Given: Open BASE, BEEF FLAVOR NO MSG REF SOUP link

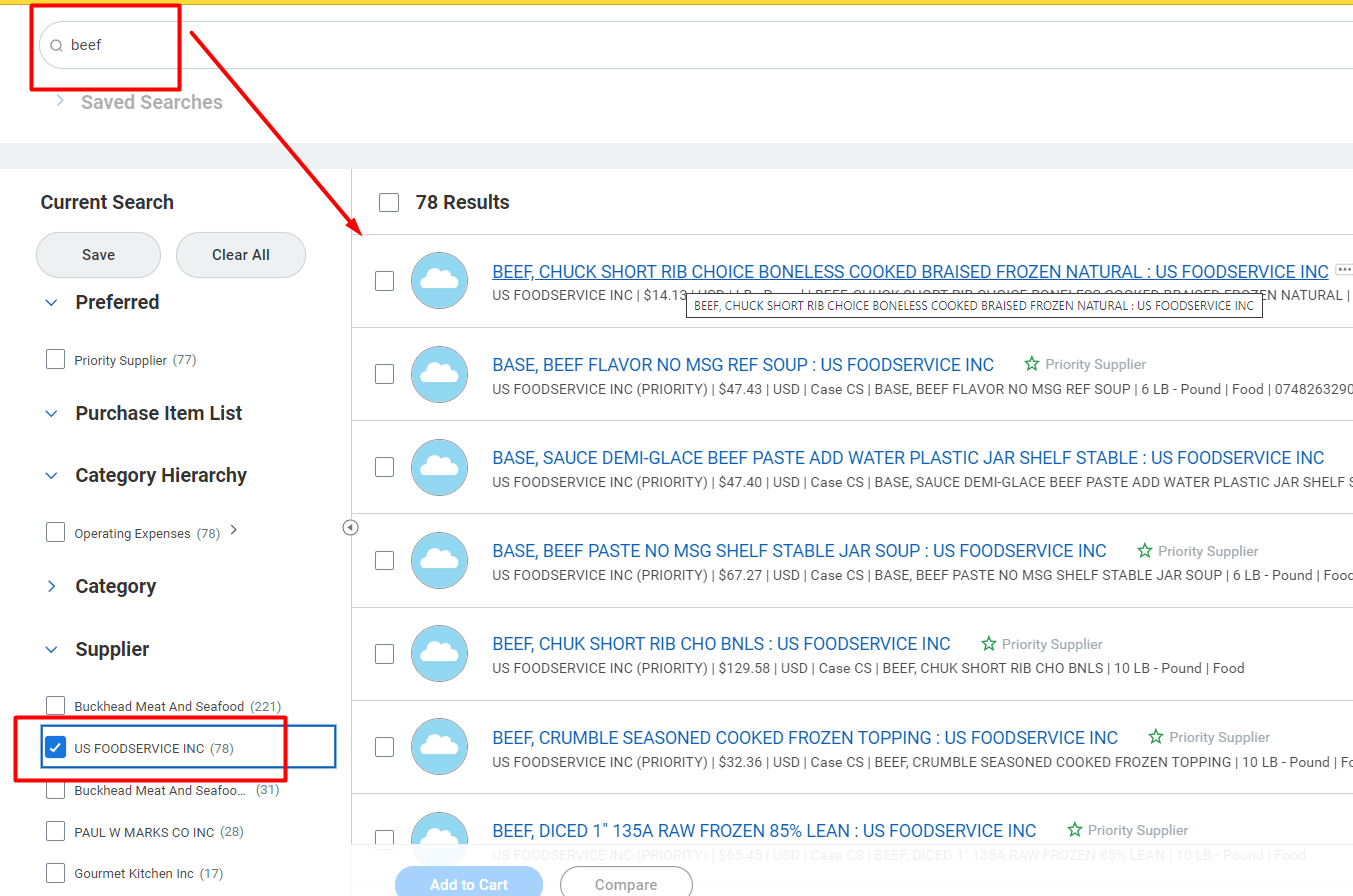Looking at the screenshot, I should point(743,364).
